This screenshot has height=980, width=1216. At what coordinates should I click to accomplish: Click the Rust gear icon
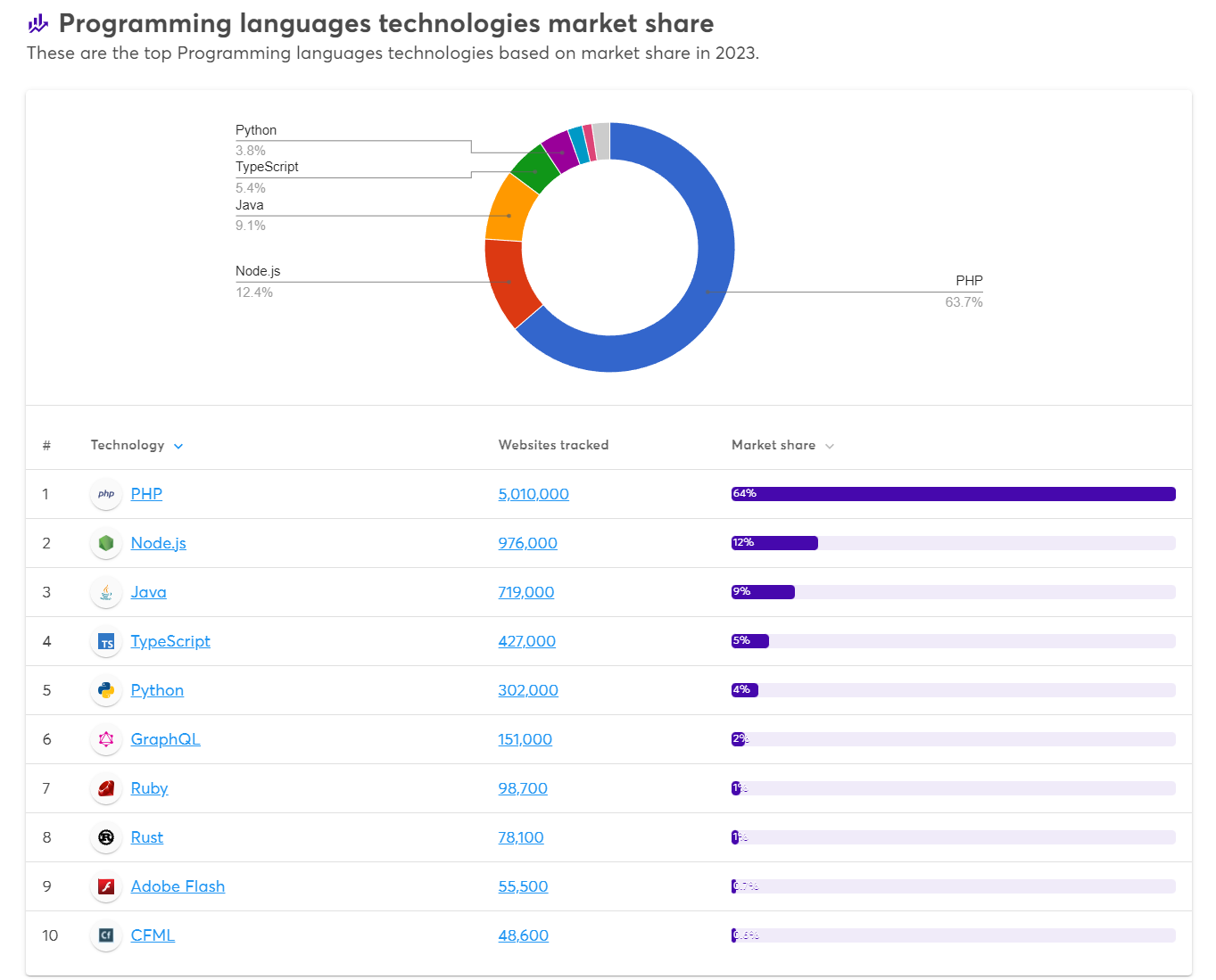click(x=106, y=837)
